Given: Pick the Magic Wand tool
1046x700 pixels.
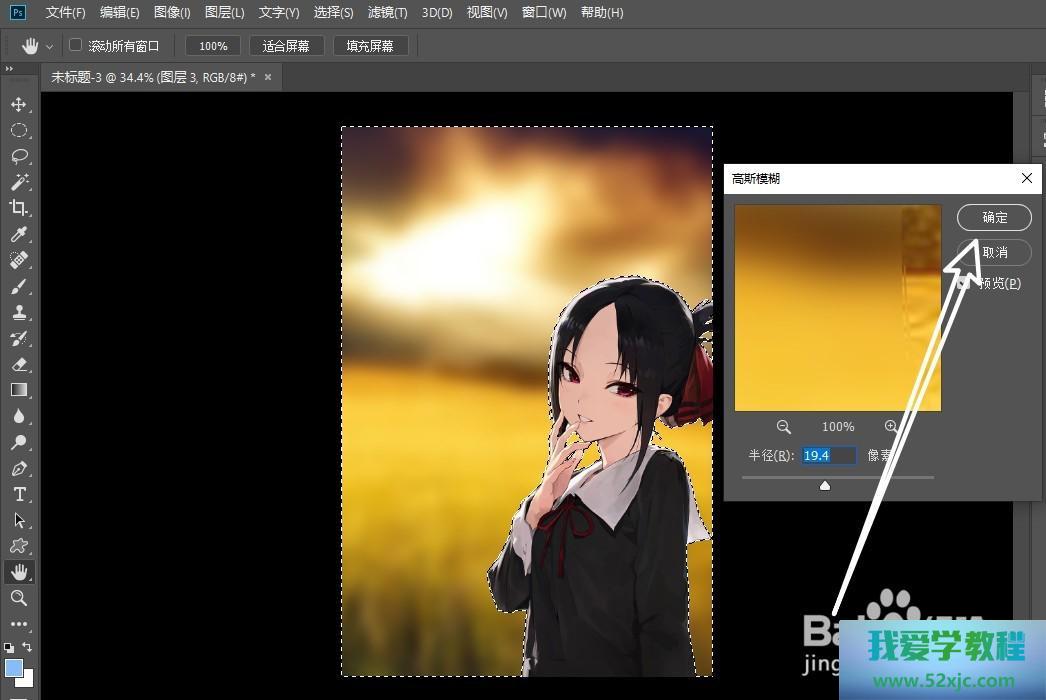Looking at the screenshot, I should click(18, 183).
